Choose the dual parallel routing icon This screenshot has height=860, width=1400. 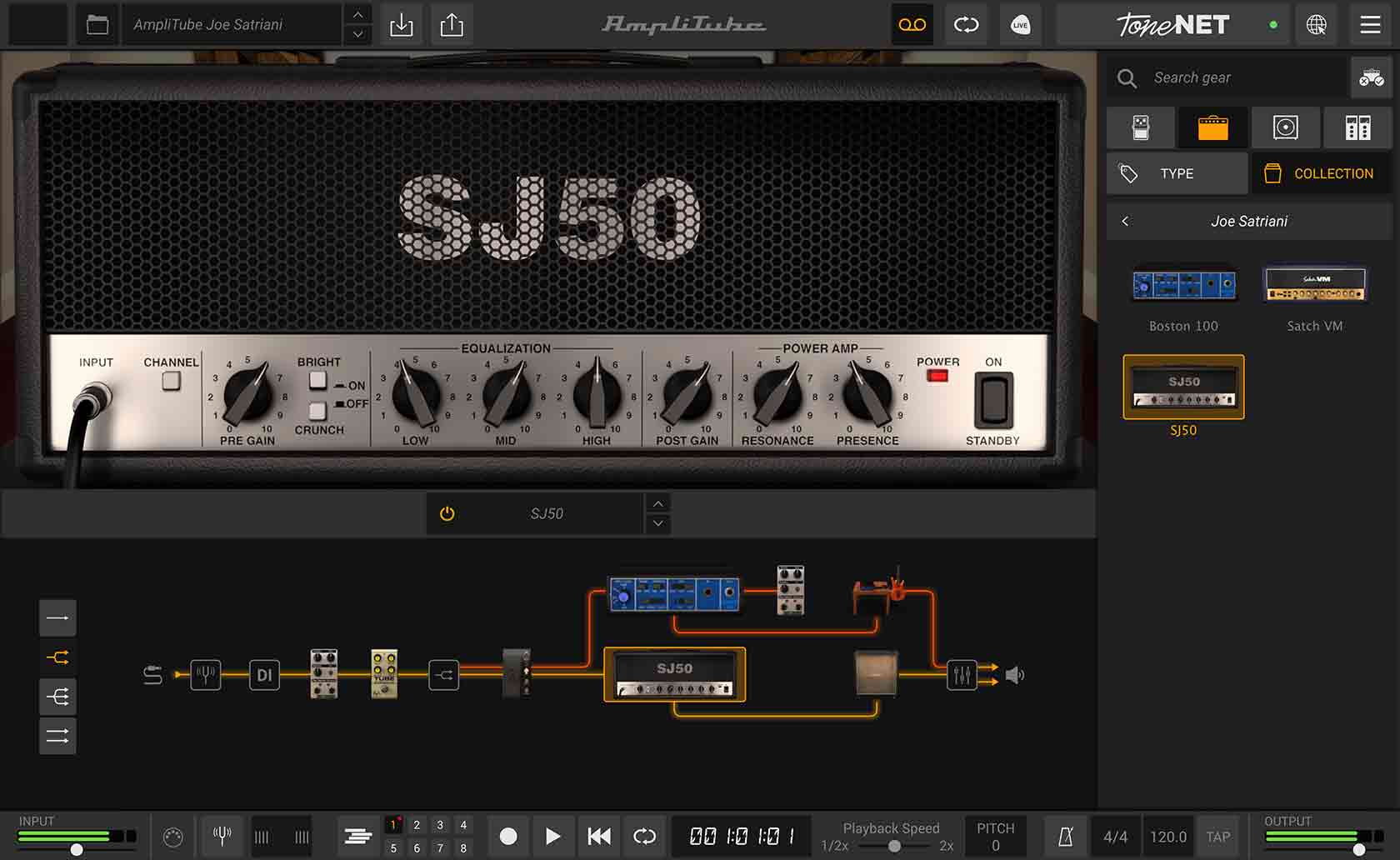57,736
